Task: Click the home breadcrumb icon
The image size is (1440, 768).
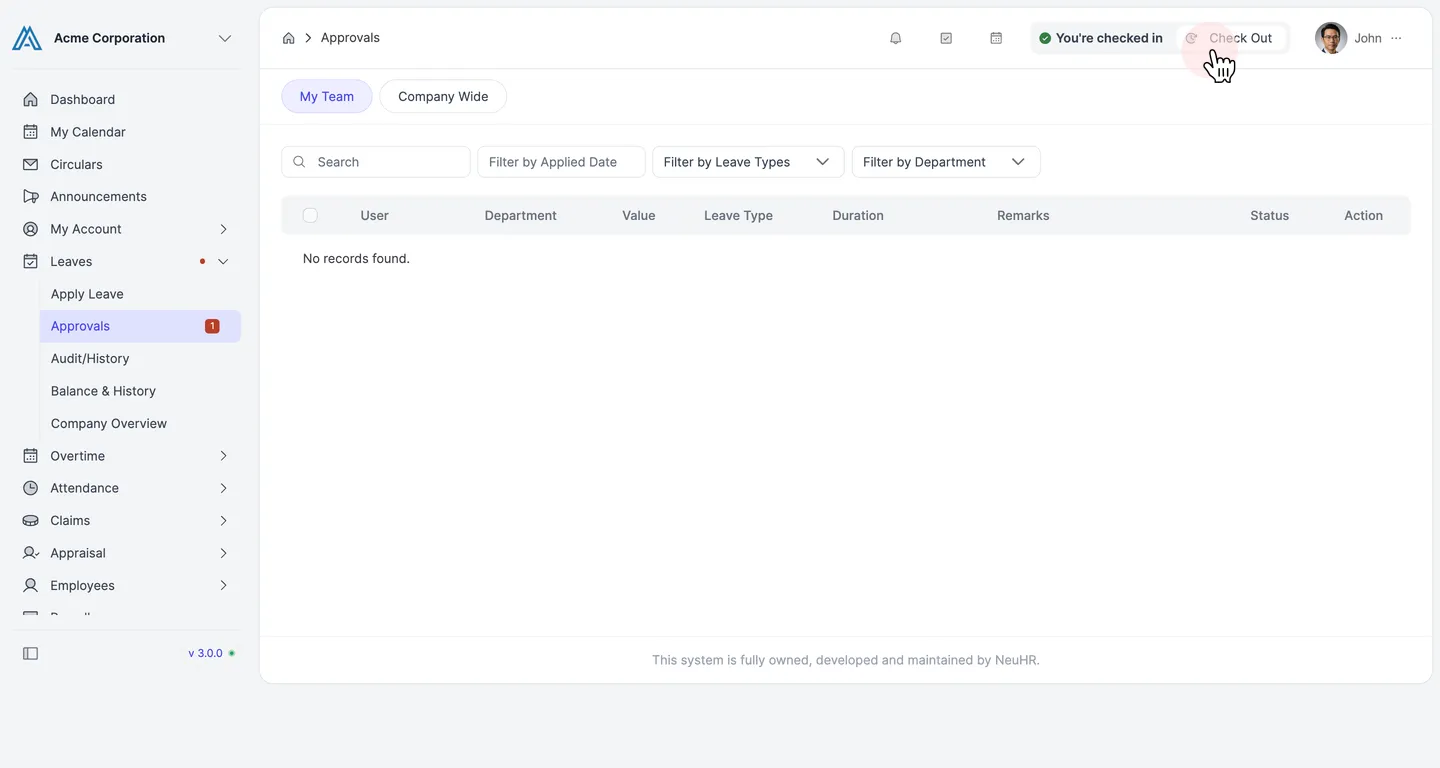Action: [x=288, y=38]
